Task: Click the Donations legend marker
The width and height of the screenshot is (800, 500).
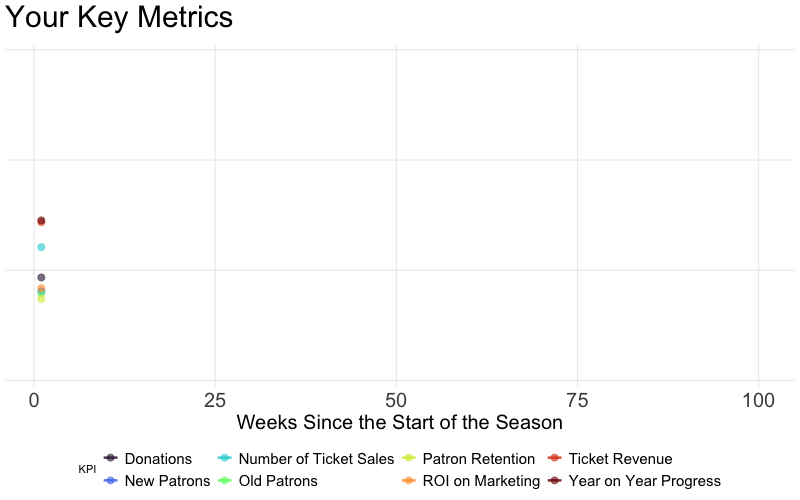Action: (110, 458)
